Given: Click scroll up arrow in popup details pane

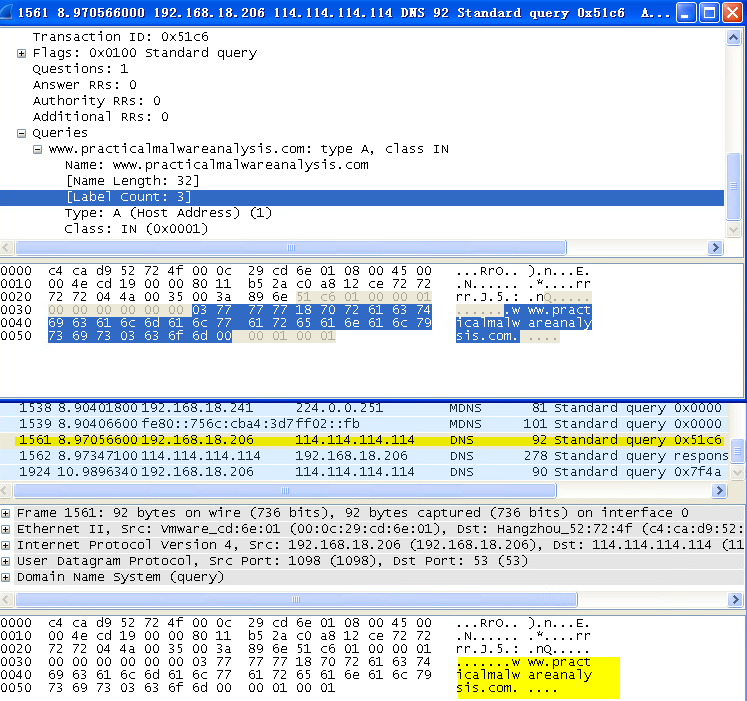Looking at the screenshot, I should (733, 37).
